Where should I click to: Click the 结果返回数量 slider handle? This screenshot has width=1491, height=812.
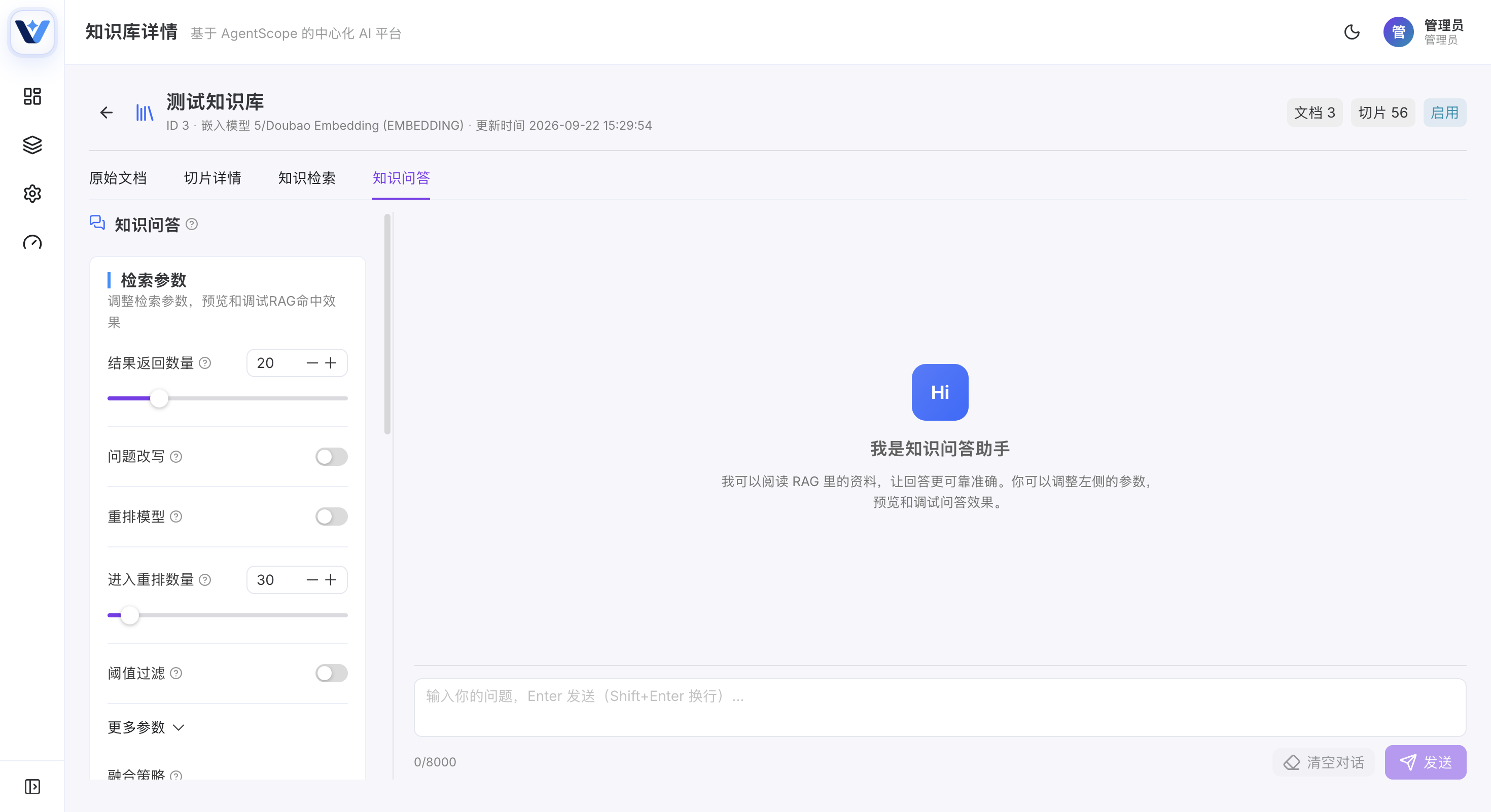click(159, 398)
